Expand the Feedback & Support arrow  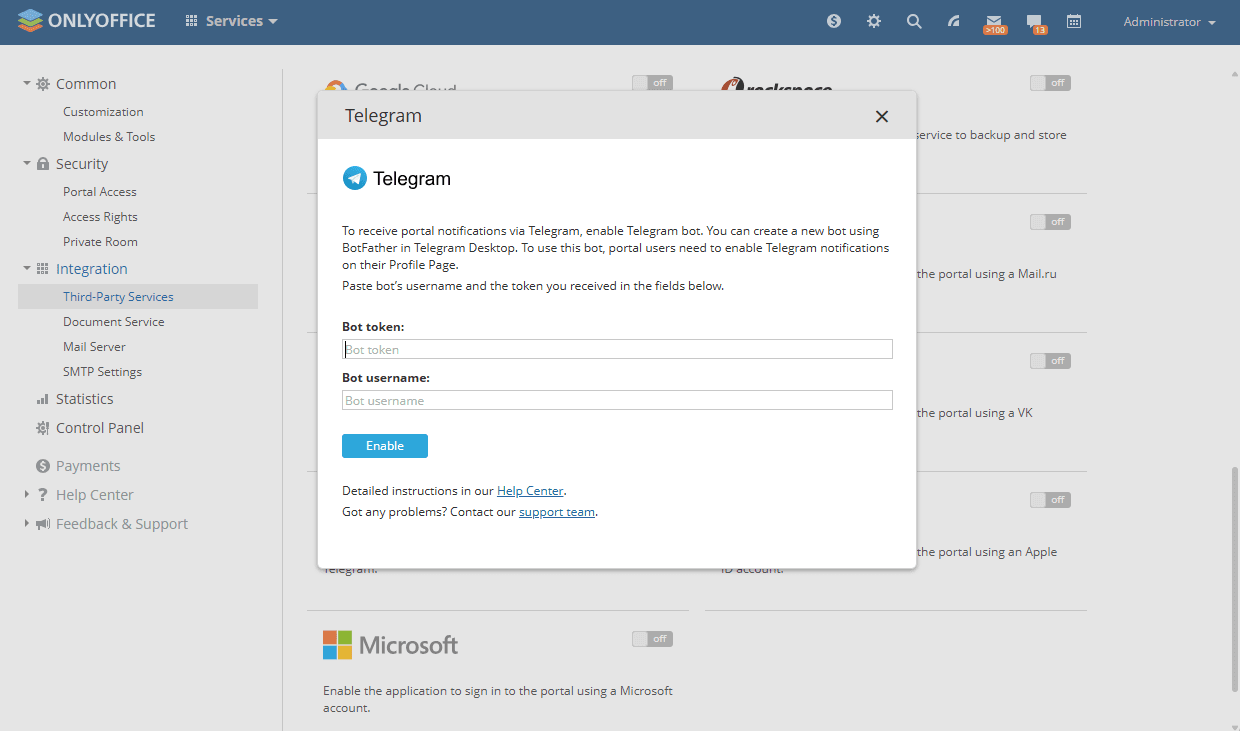[x=27, y=524]
